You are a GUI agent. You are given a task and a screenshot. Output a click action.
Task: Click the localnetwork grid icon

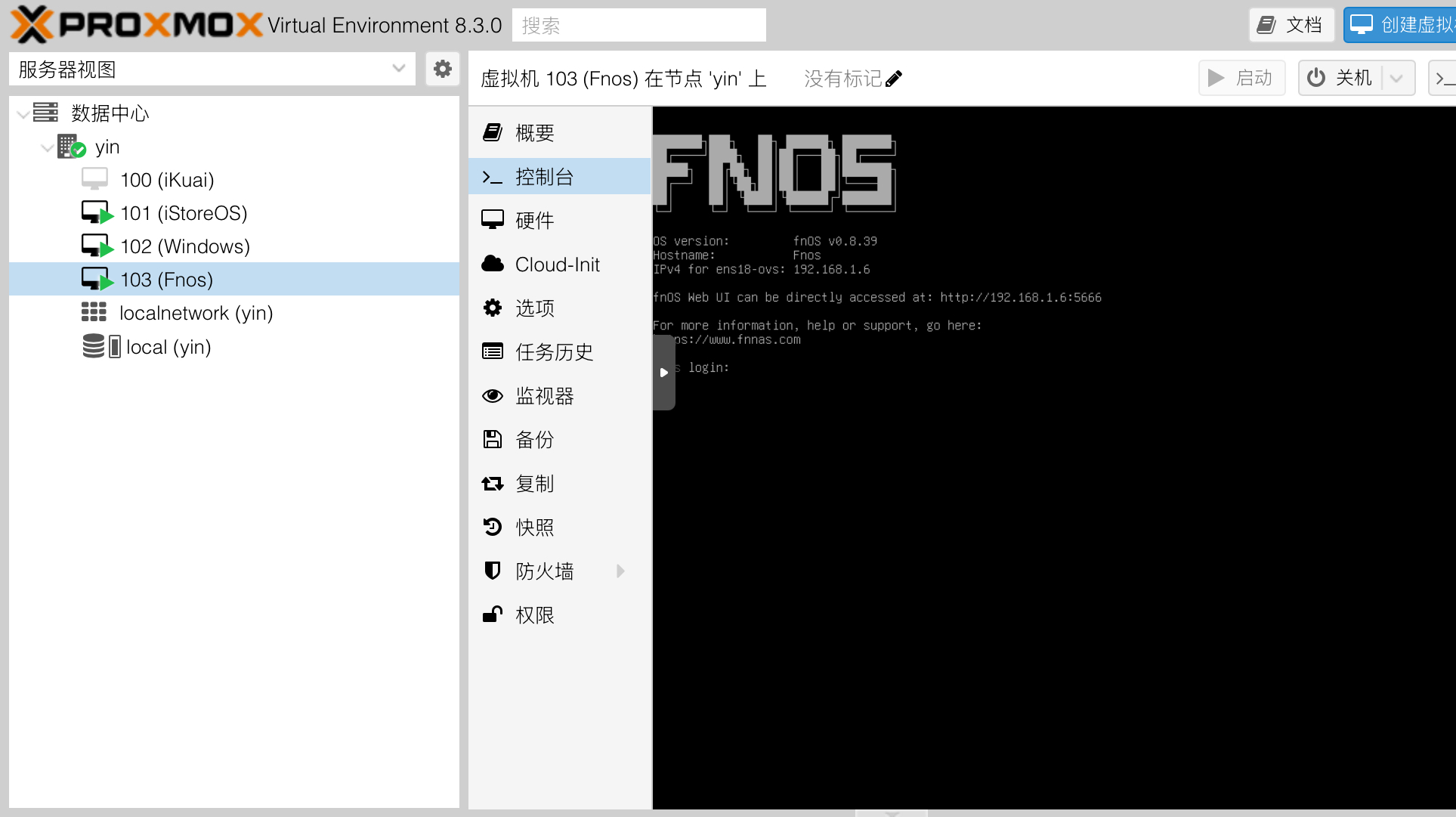(94, 312)
